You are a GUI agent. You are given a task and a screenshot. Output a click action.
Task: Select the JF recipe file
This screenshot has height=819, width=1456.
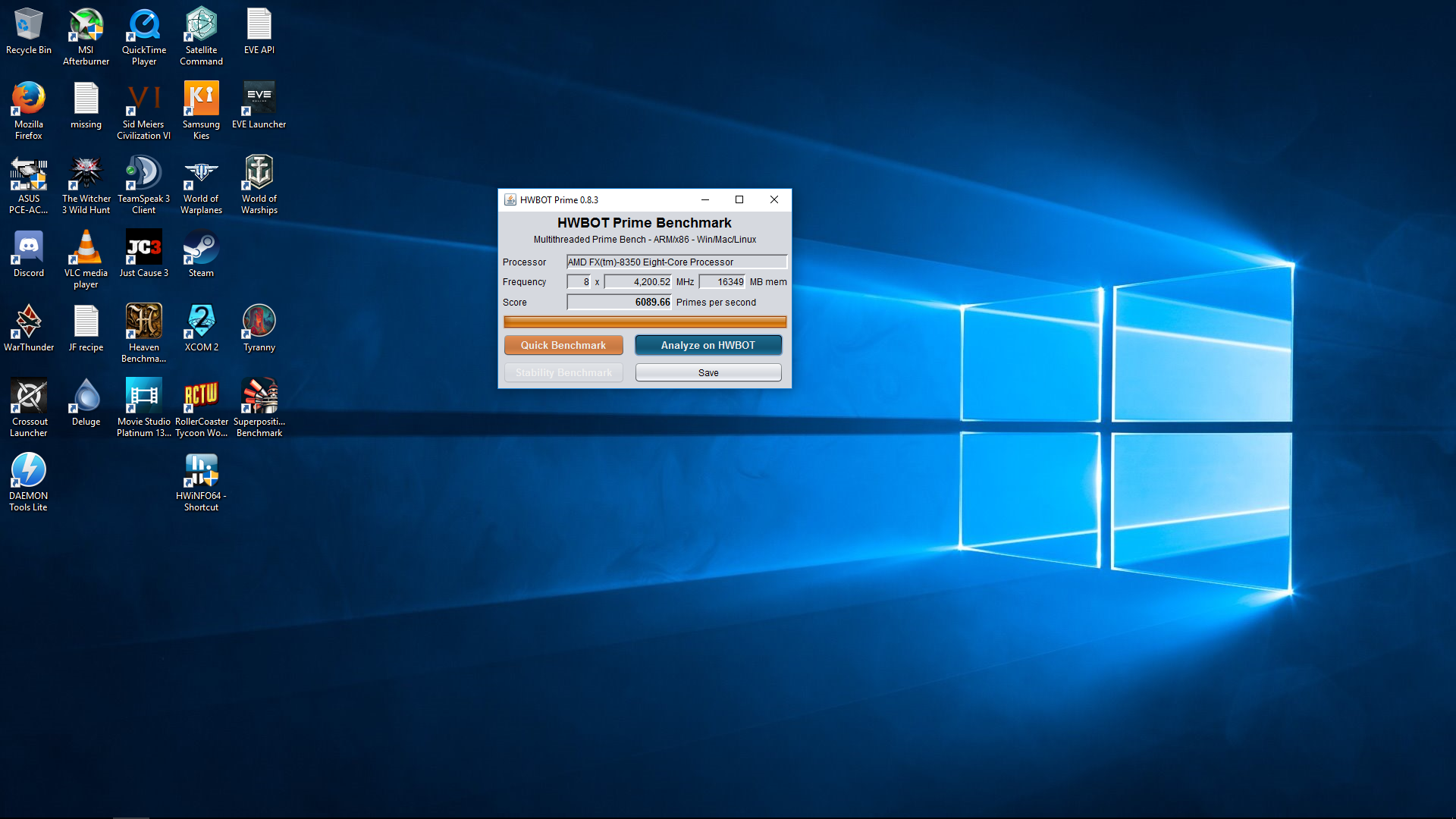point(86,328)
